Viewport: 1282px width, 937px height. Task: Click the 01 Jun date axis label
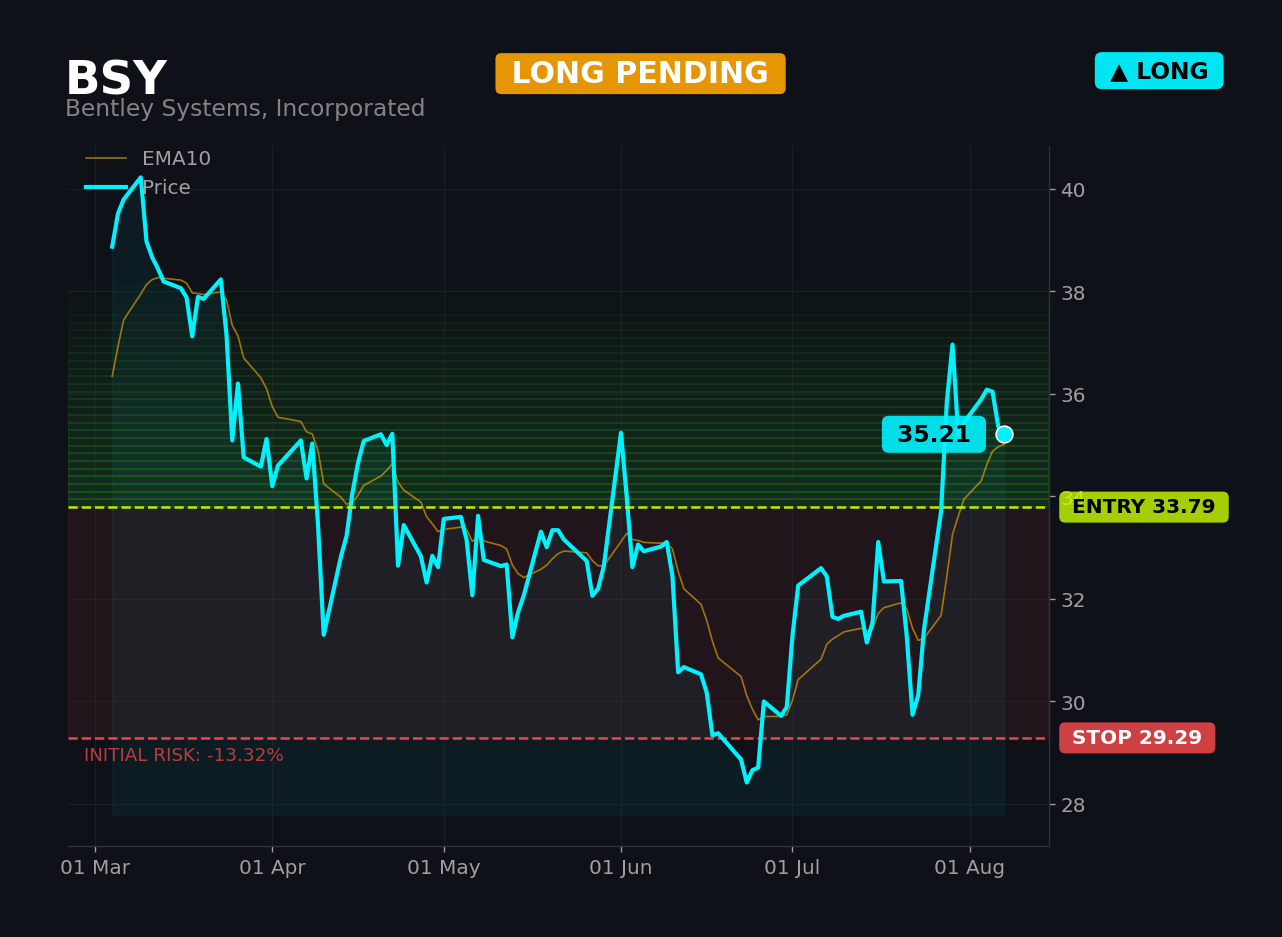click(x=621, y=868)
